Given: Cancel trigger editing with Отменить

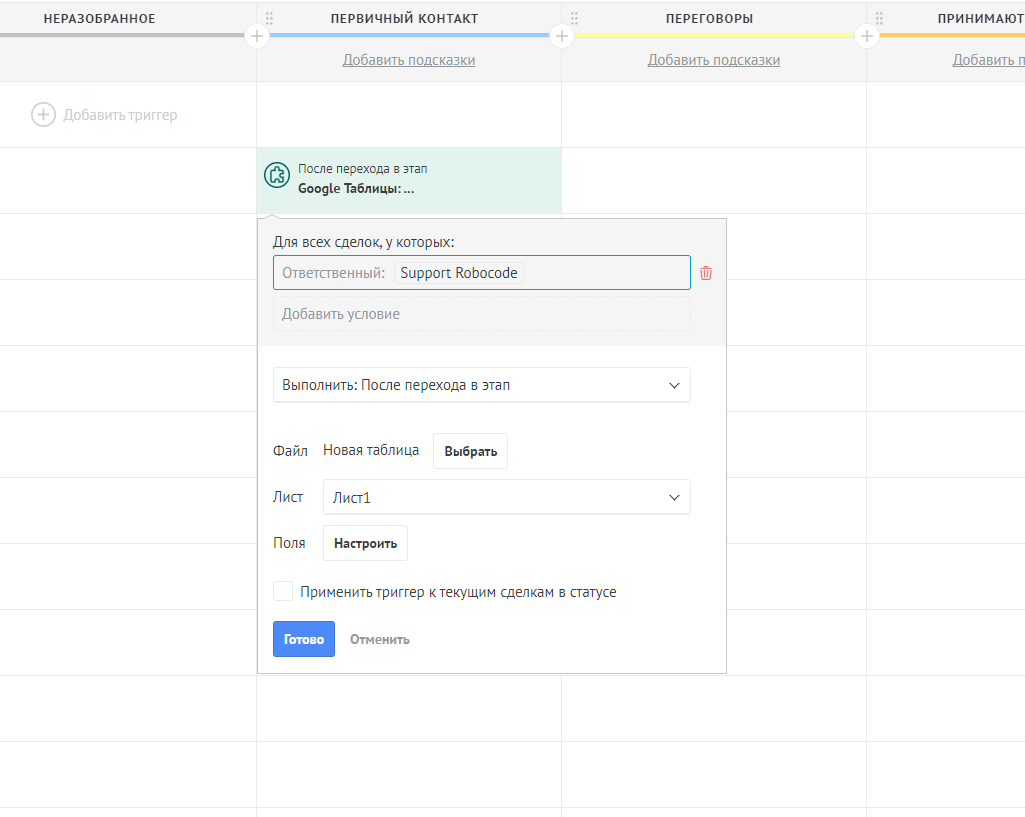Looking at the screenshot, I should click(x=380, y=639).
